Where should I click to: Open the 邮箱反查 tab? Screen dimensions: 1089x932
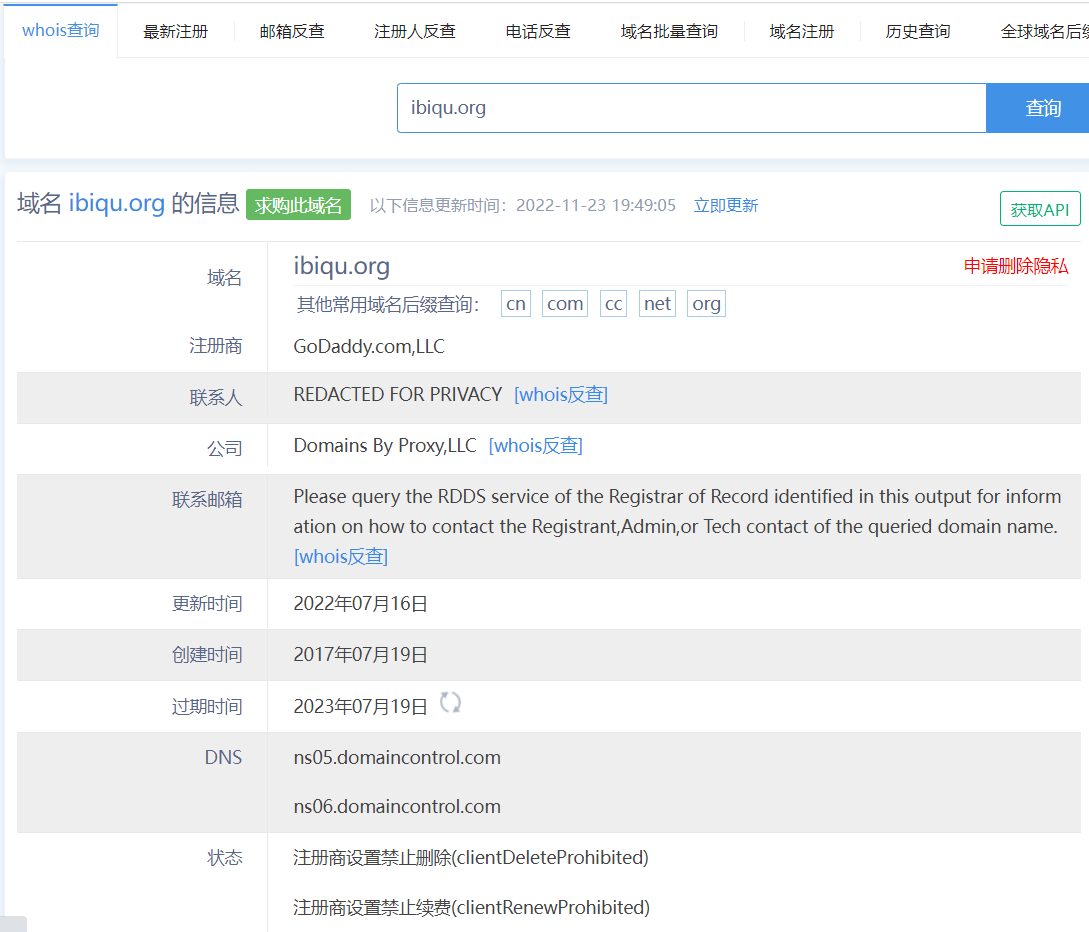(292, 31)
